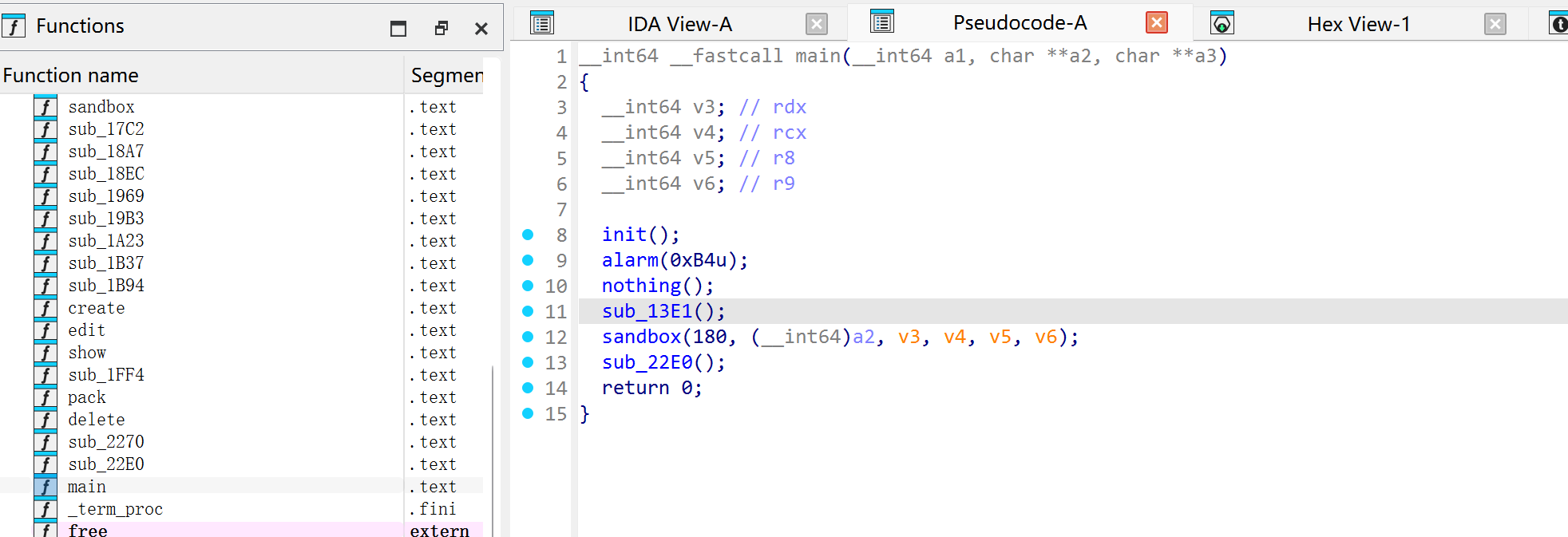1568x537 pixels.
Task: Click the function icon beside main
Action: [x=46, y=487]
